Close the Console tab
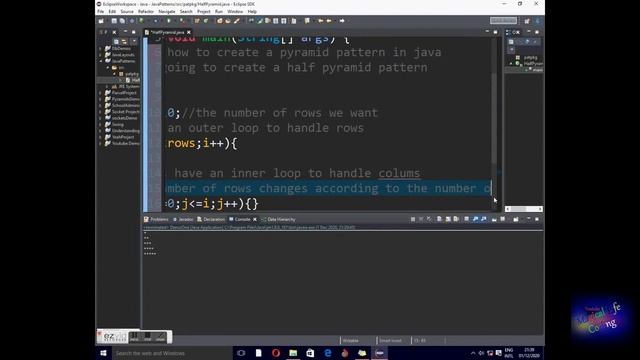 255,220
